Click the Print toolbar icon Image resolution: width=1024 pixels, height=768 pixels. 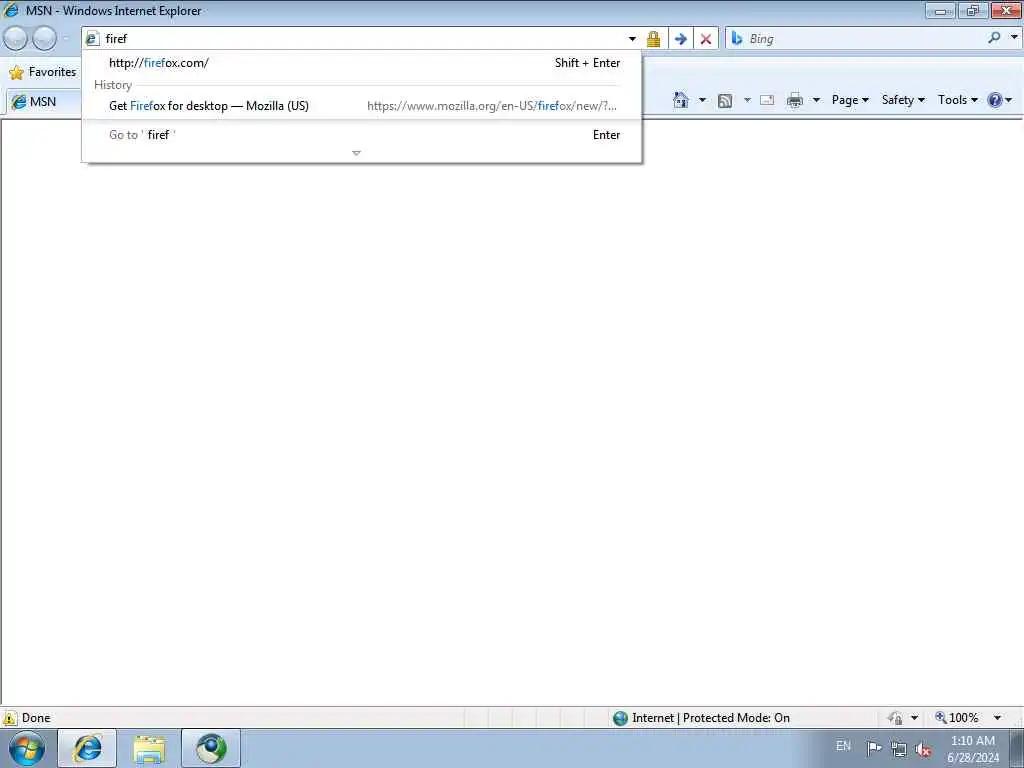coord(794,100)
